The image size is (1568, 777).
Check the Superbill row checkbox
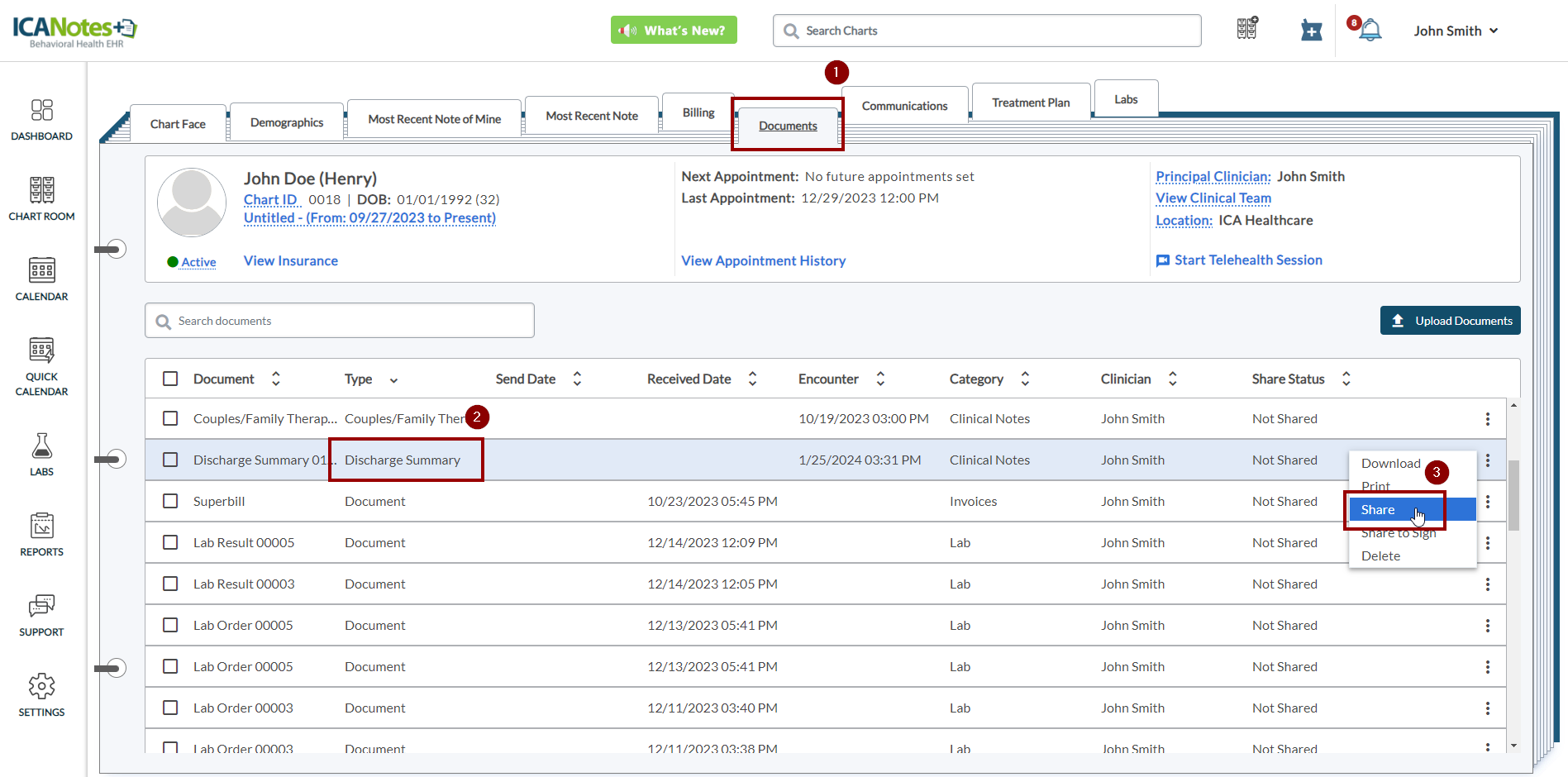click(x=170, y=501)
